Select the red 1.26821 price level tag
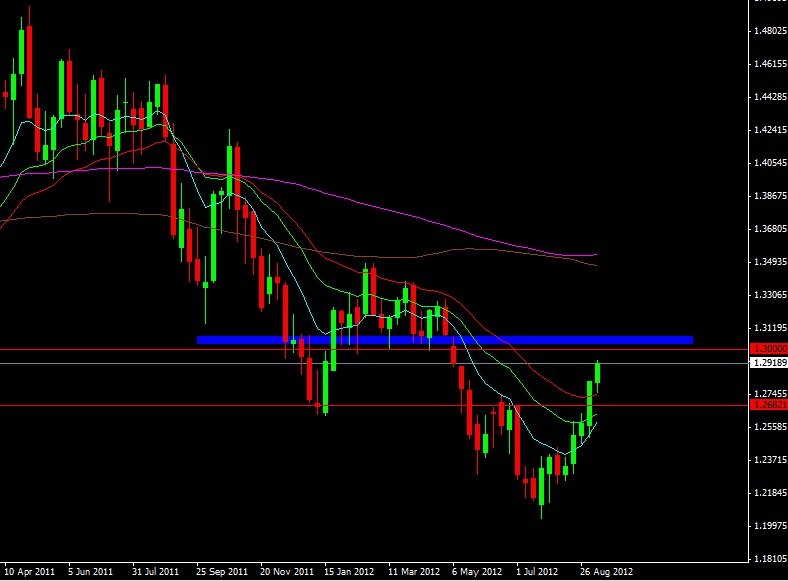788x581 pixels. click(768, 405)
